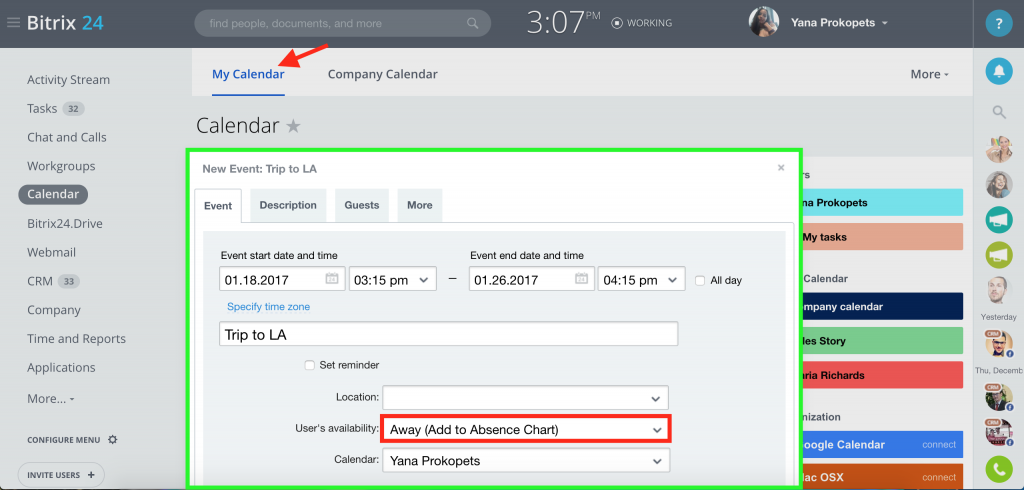The height and width of the screenshot is (490, 1024).
Task: Switch to the More tab in dialog
Action: coord(420,205)
